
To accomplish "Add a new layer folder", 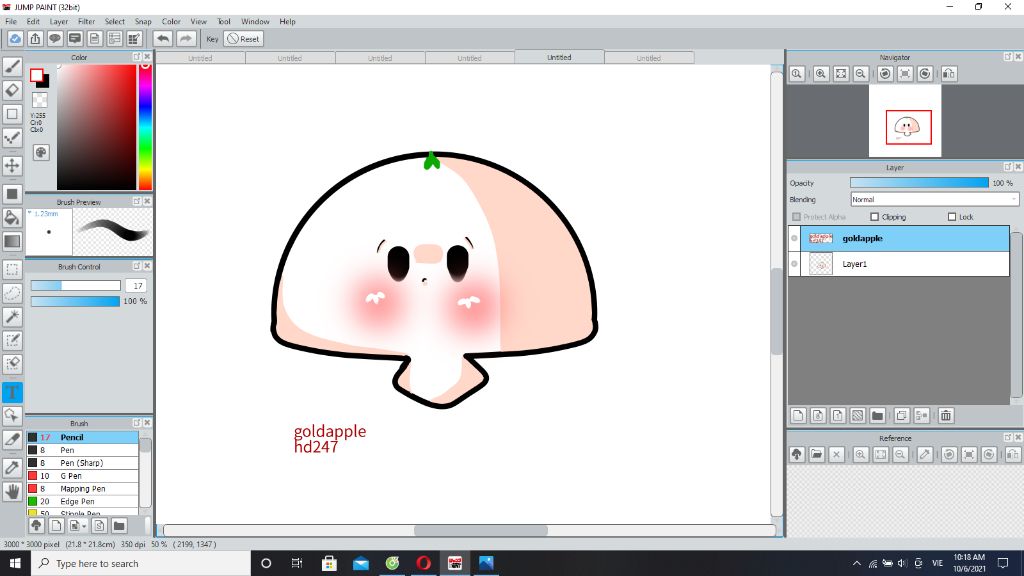I will pyautogui.click(x=878, y=415).
